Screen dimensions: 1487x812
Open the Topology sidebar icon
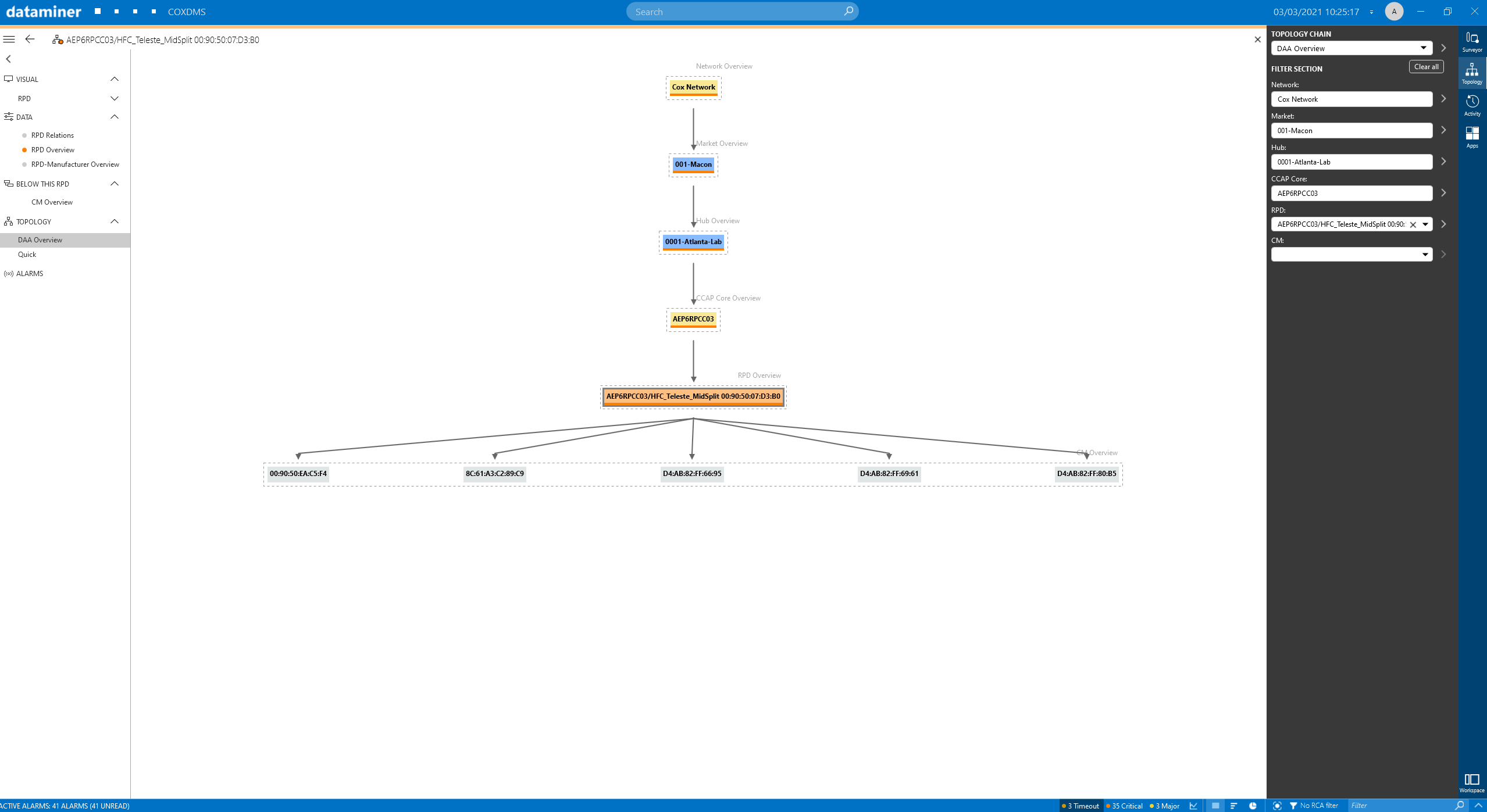(x=1472, y=74)
